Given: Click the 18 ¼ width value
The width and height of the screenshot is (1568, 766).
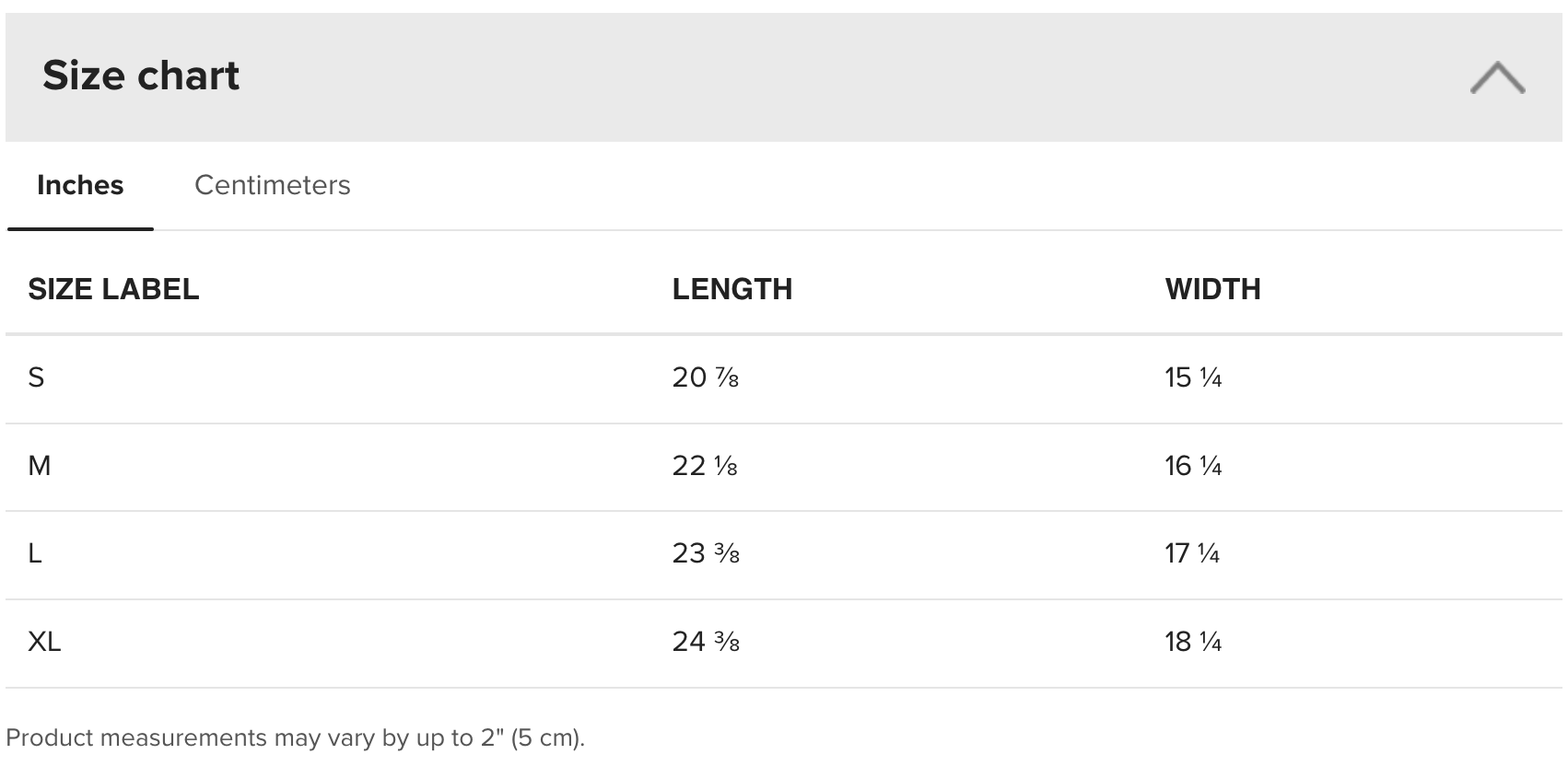Looking at the screenshot, I should 1193,642.
